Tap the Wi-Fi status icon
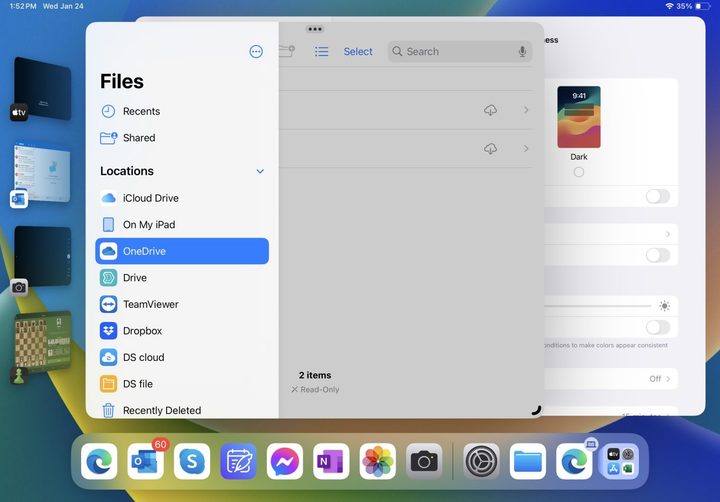The width and height of the screenshot is (720, 502). 669,6
